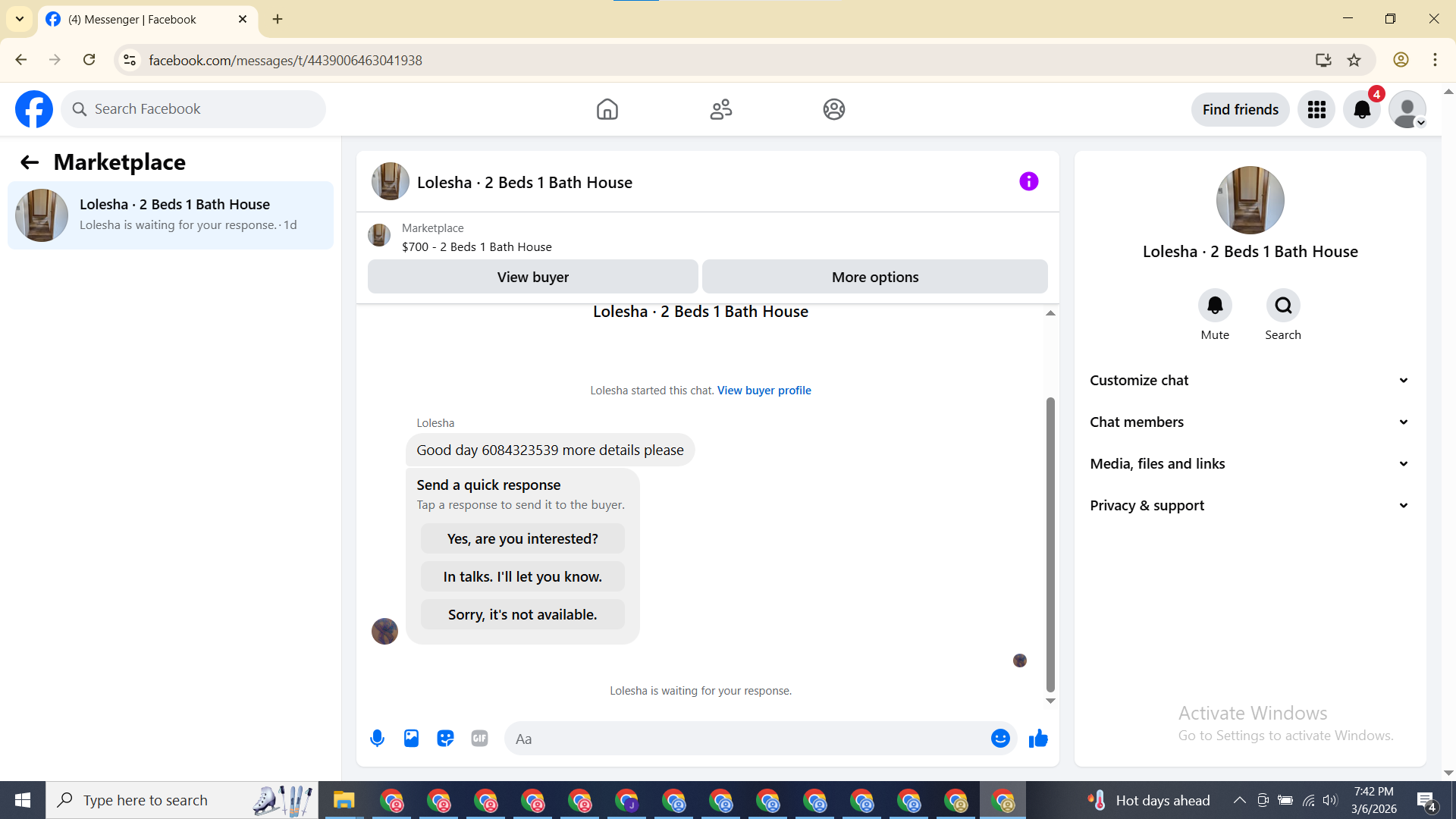The height and width of the screenshot is (819, 1456).
Task: Mute this conversation
Action: 1215,306
